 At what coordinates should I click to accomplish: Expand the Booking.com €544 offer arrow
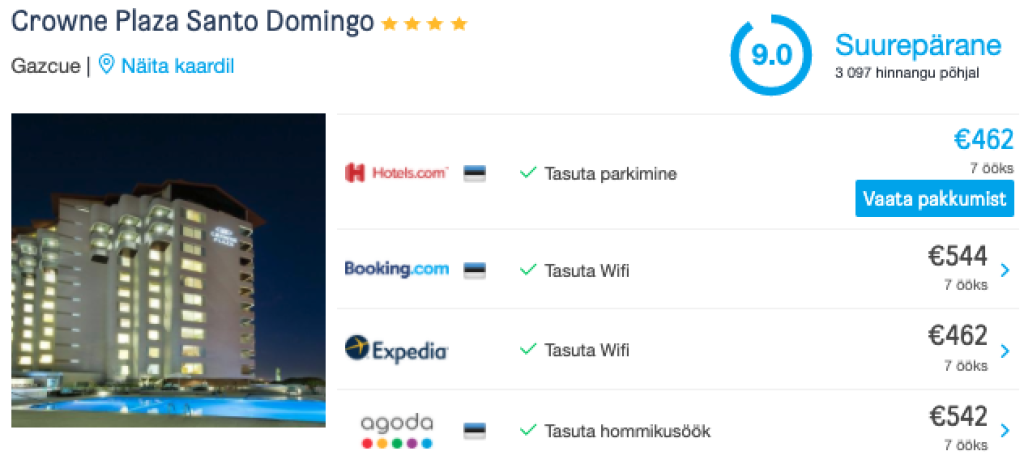click(1004, 270)
